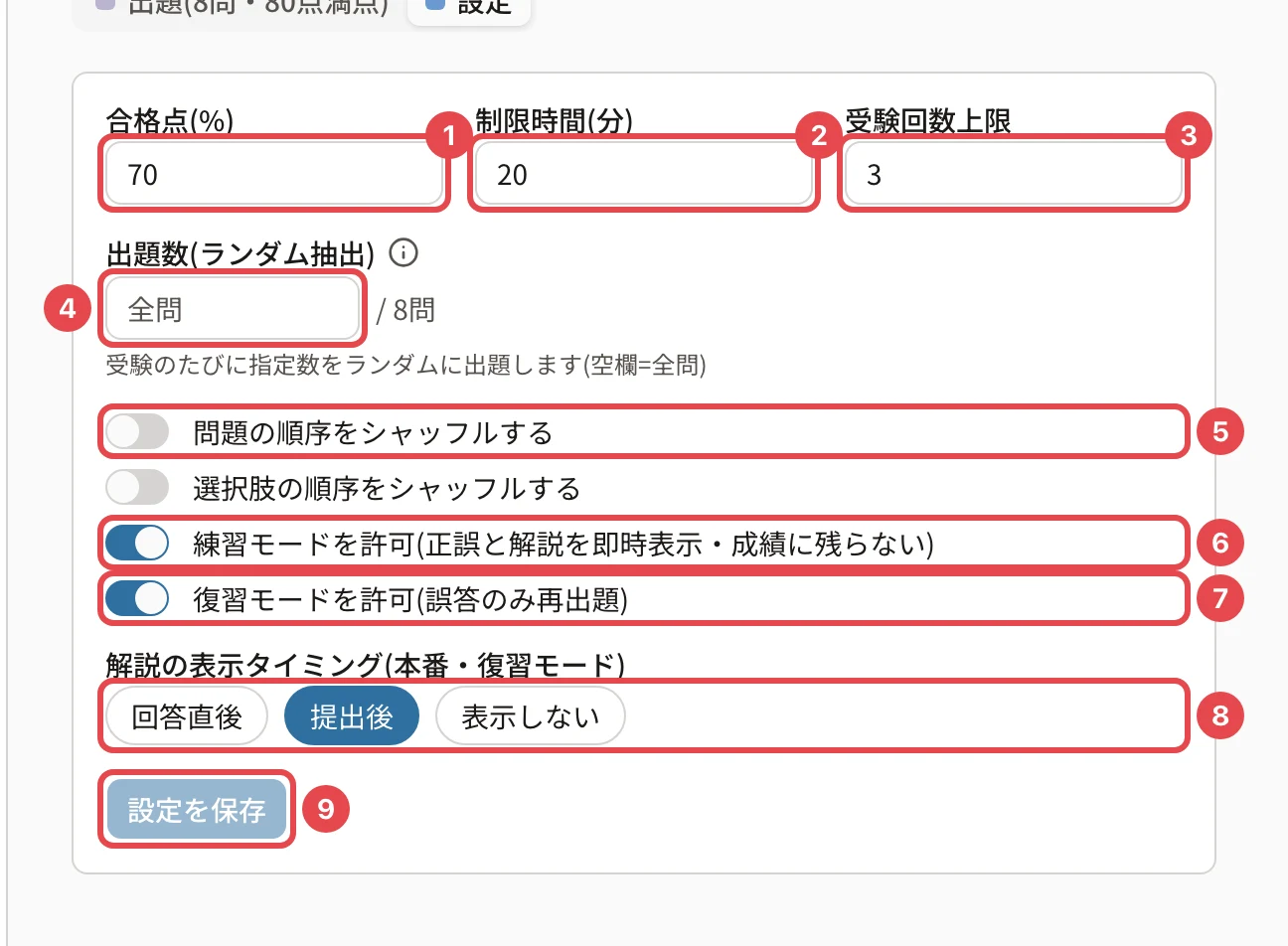Select 回答直後 for explanation timing
Screen dimensions: 1288x946
(187, 715)
